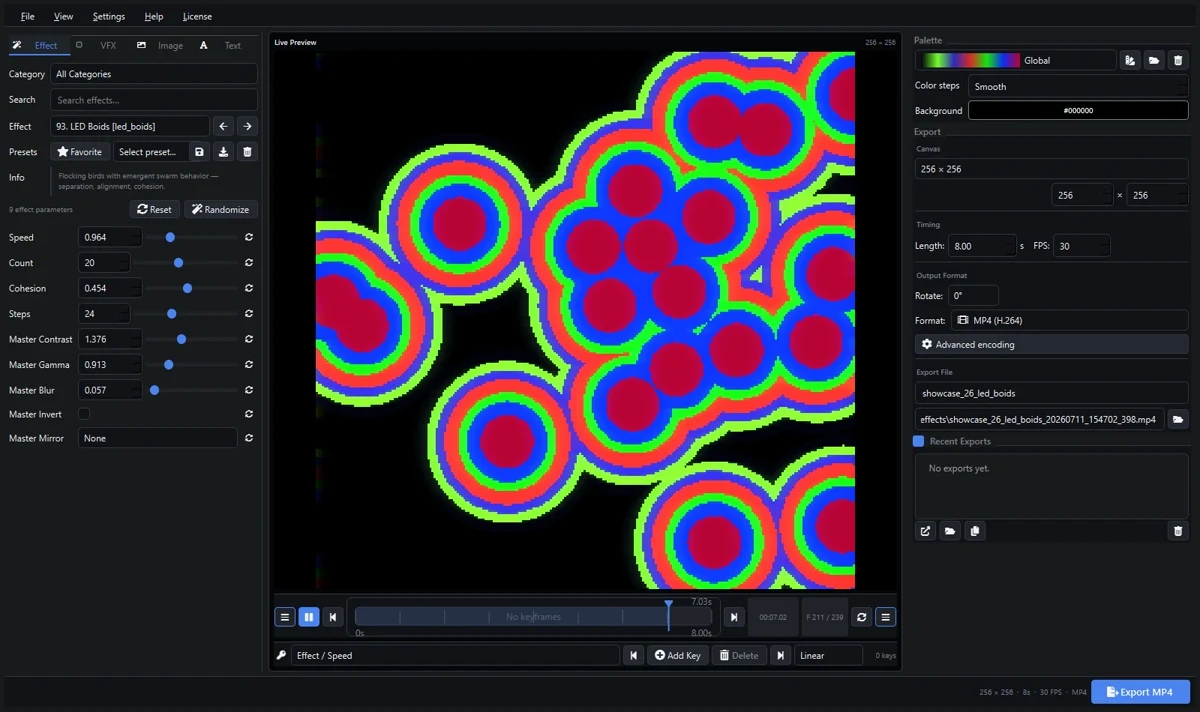
Task: Open the Select preset dropdown
Action: pos(150,152)
